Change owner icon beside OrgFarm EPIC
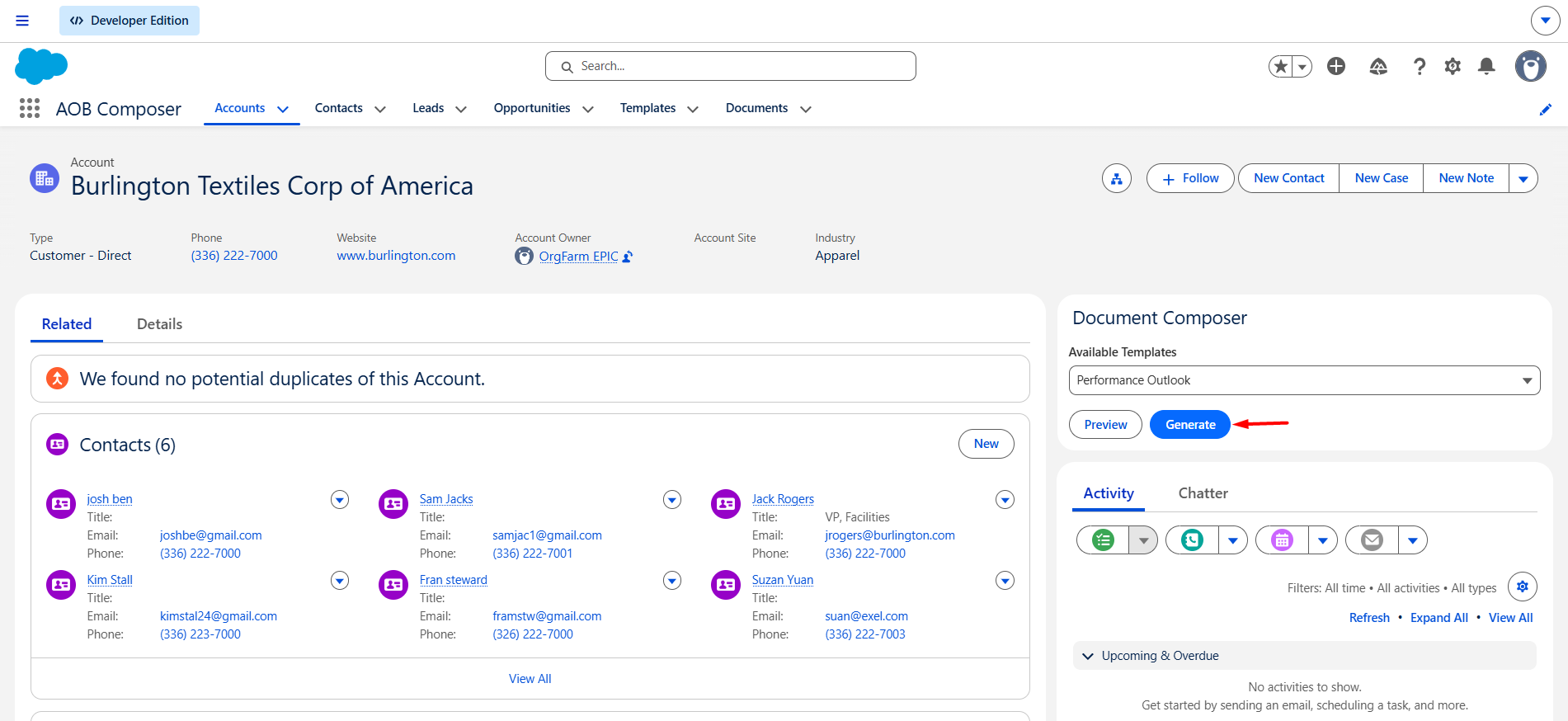 [628, 257]
